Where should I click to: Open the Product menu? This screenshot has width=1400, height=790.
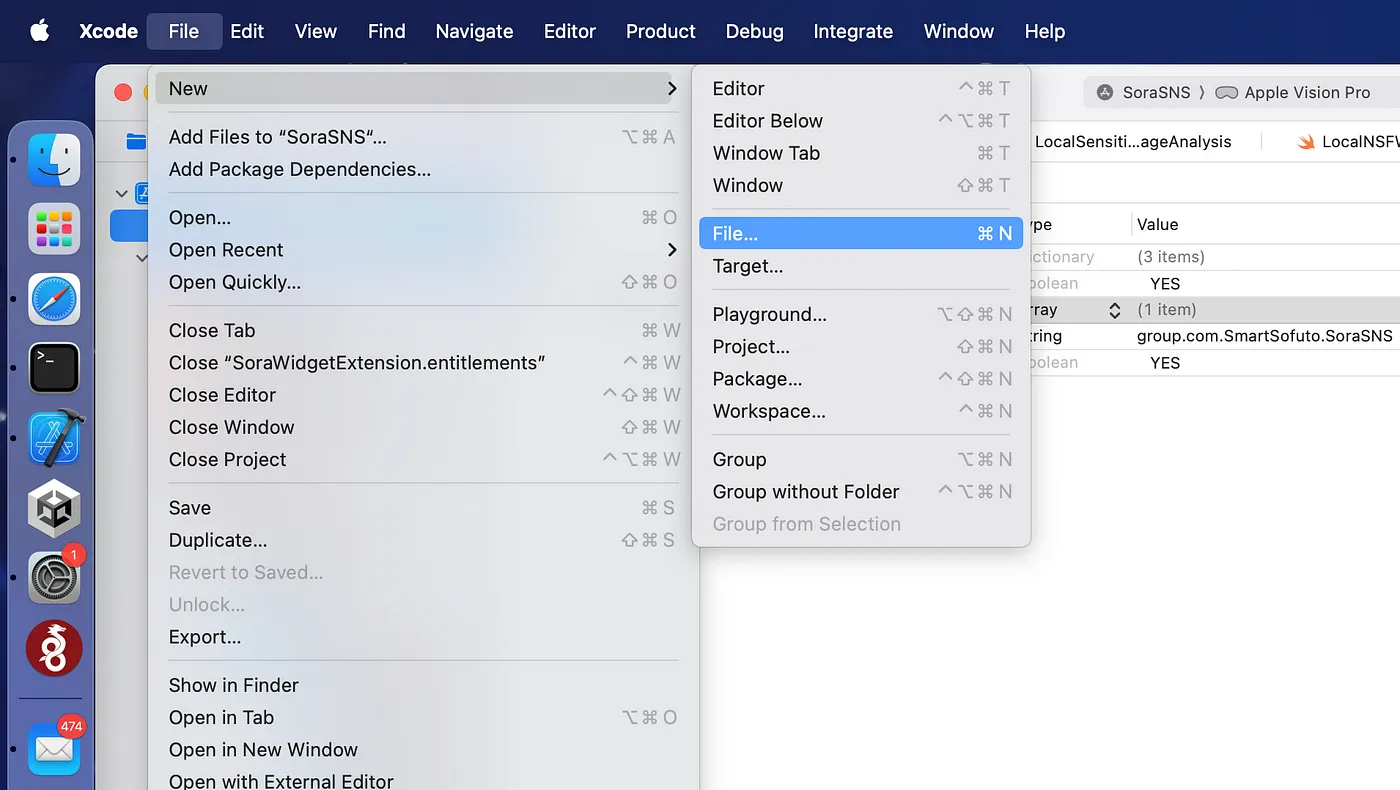pos(661,31)
